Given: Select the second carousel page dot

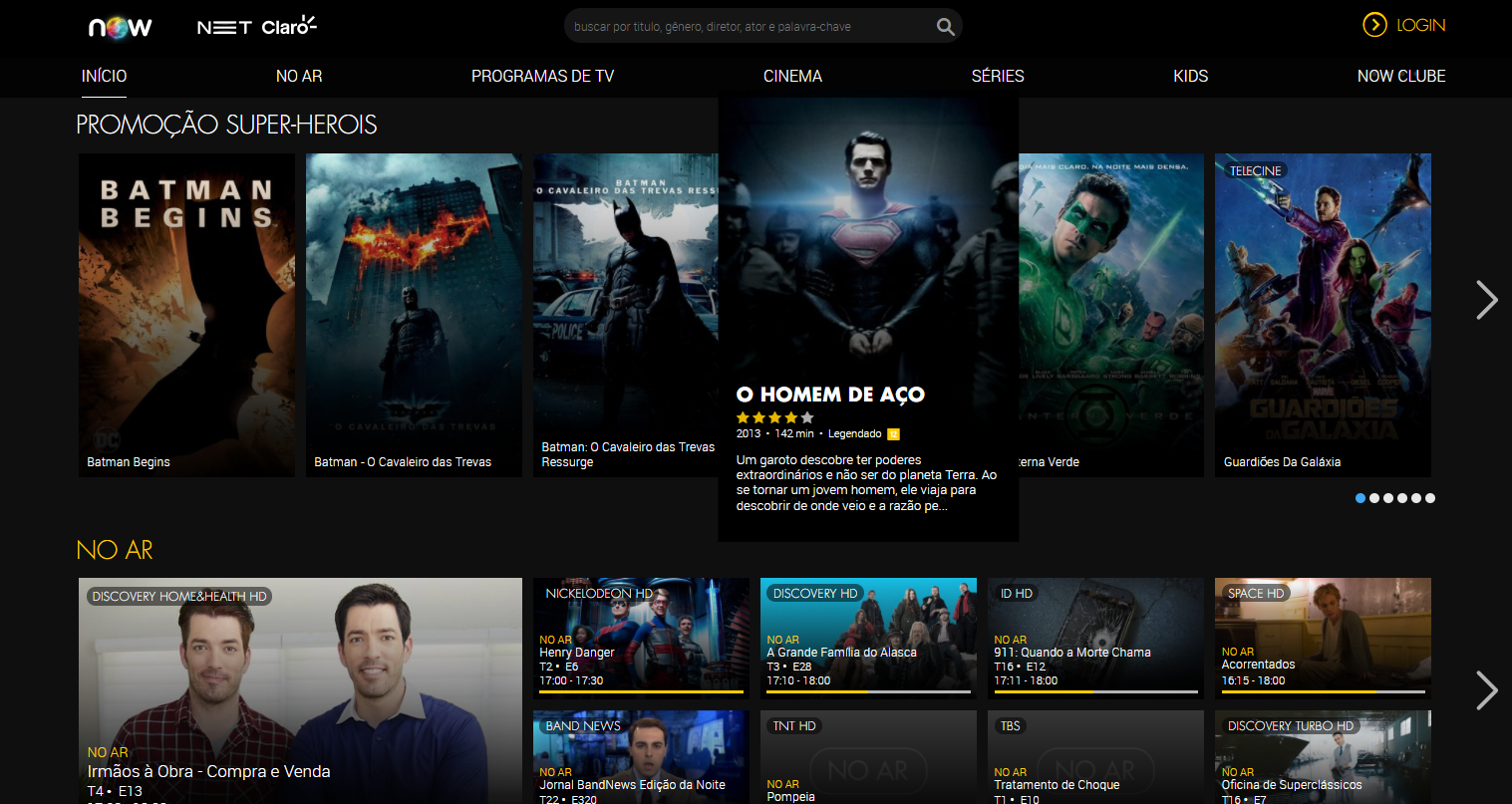Looking at the screenshot, I should click(1374, 498).
